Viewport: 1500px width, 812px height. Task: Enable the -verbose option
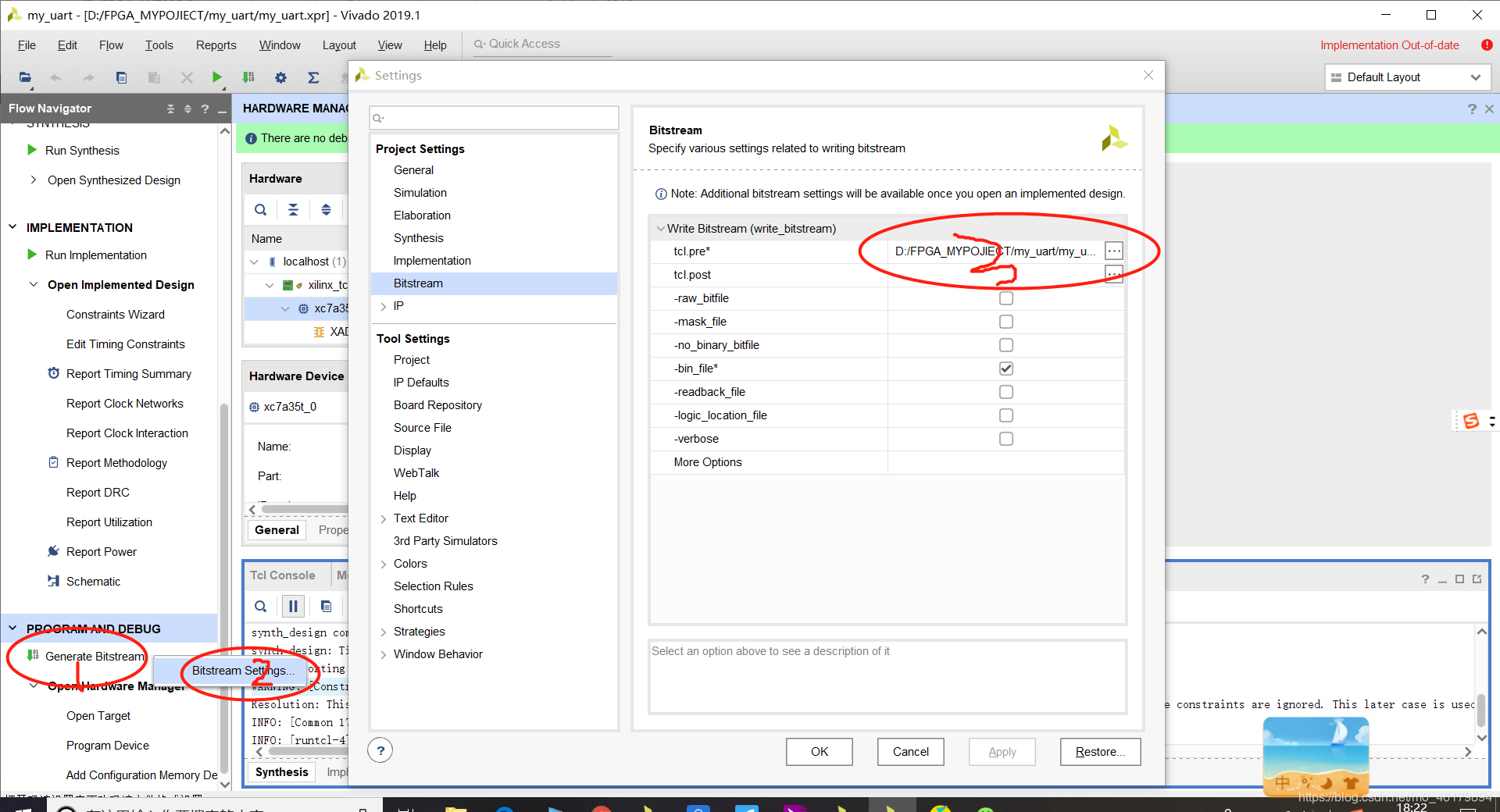coord(1005,438)
